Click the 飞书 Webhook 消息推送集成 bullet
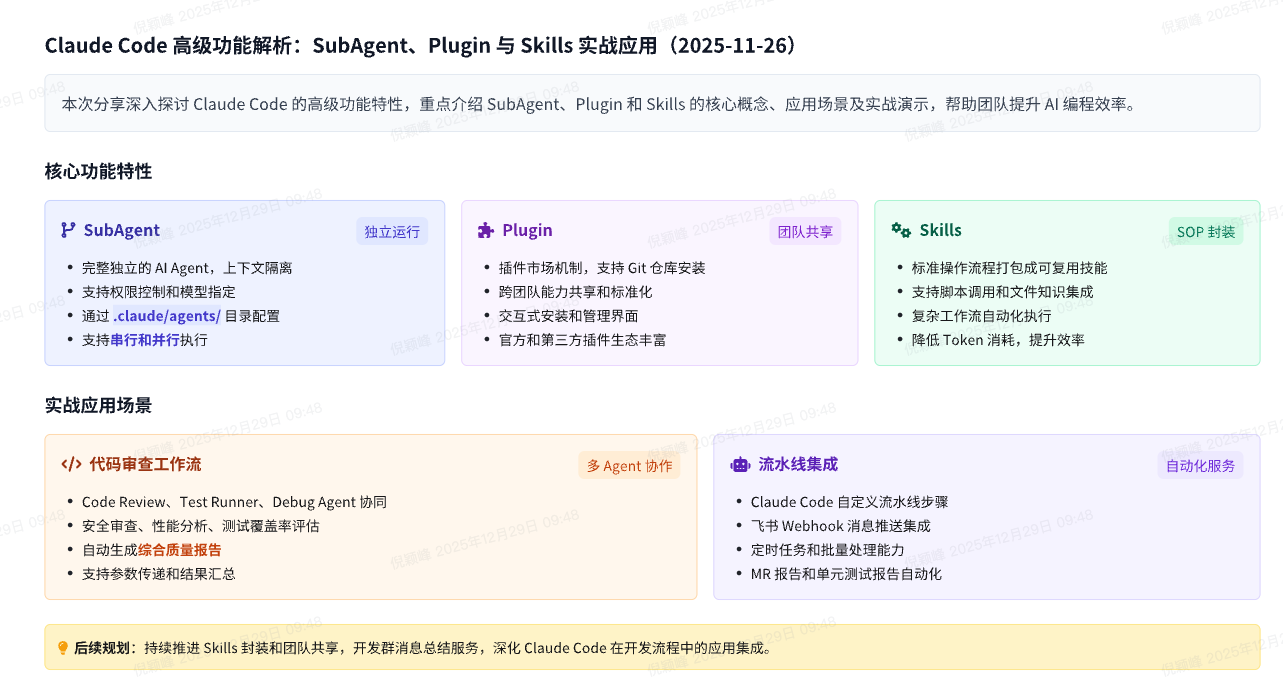Screen dimensions: 1283x691 (x=840, y=526)
